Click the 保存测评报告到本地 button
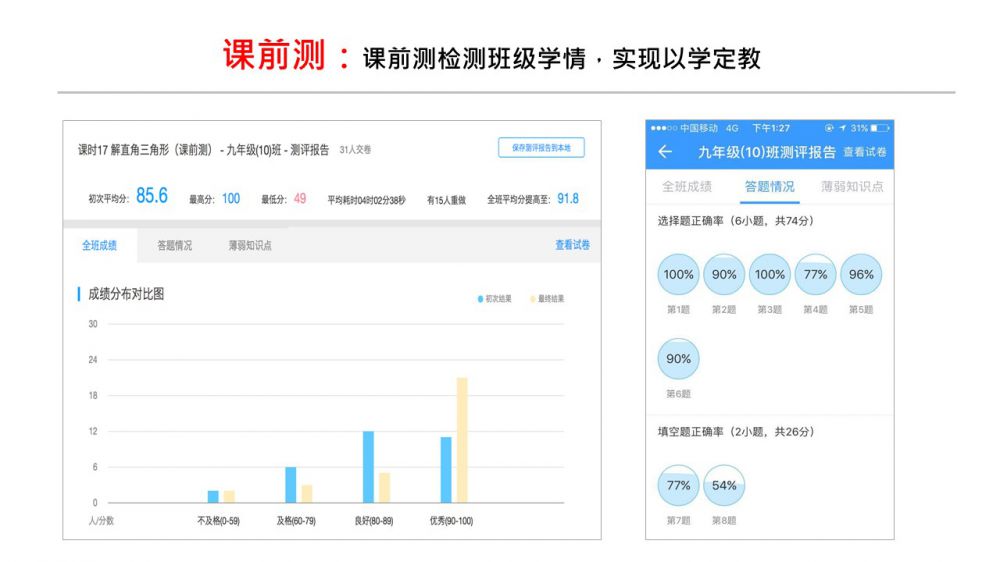Screen dimensions: 1000x562 click(x=541, y=147)
